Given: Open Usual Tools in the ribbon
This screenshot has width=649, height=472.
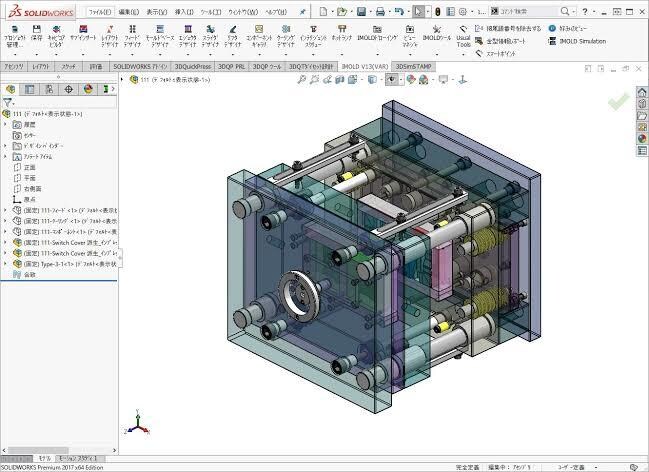Looking at the screenshot, I should point(463,36).
